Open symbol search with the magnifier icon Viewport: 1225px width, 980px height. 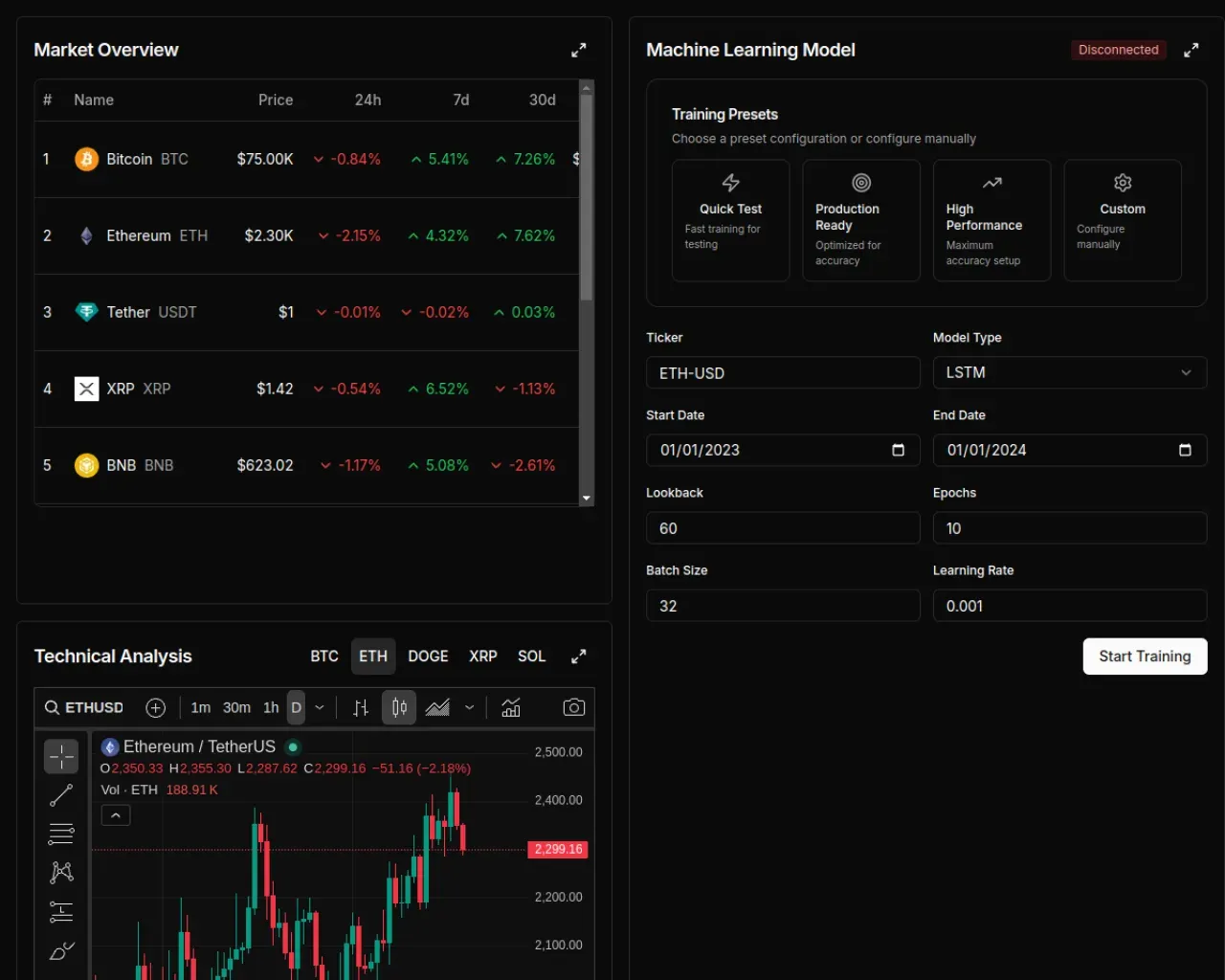click(52, 707)
